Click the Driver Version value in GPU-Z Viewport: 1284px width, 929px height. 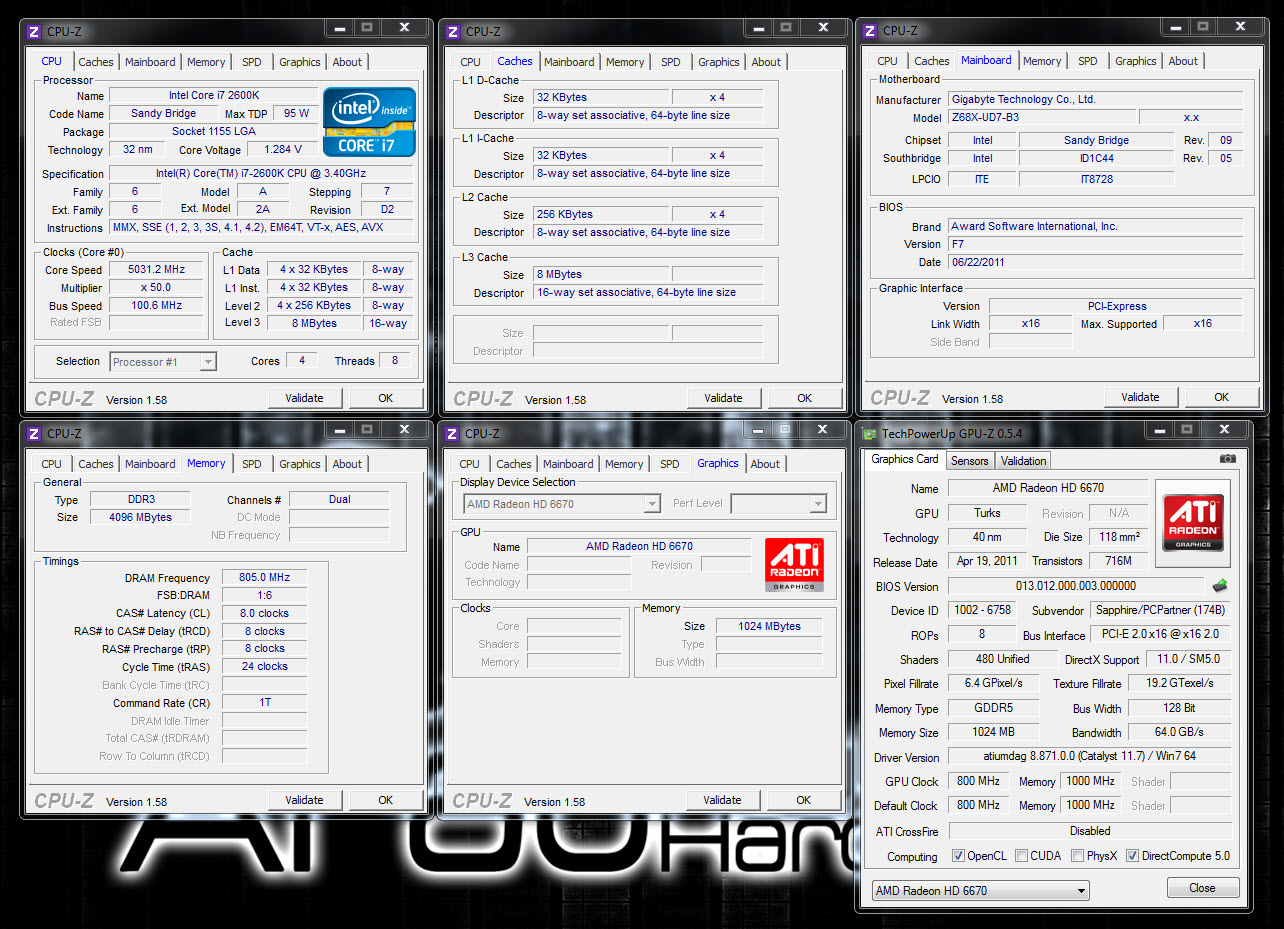click(x=1090, y=757)
